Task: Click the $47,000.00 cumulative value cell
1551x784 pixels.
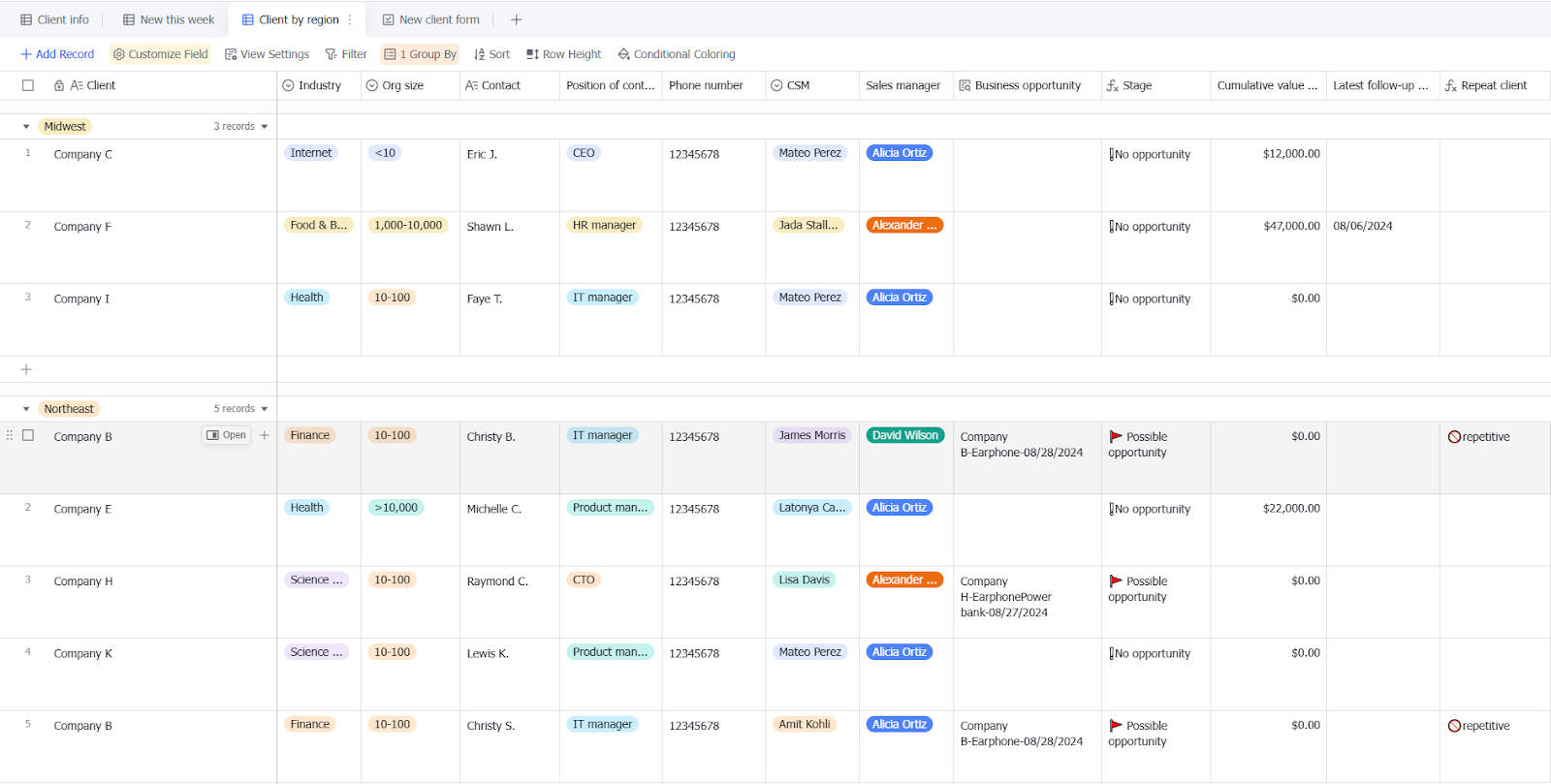Action: 1268,247
